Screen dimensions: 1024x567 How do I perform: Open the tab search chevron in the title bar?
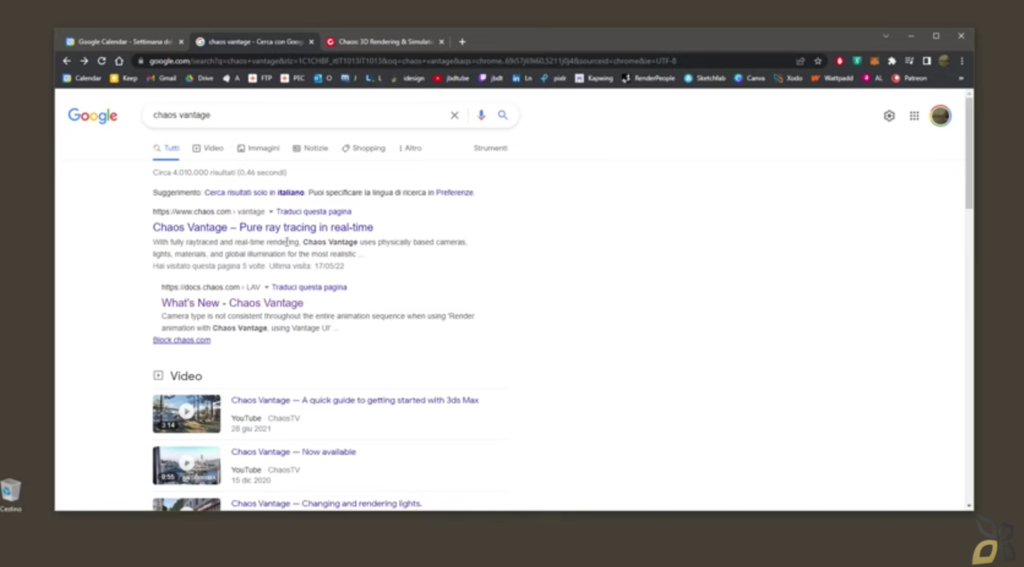pyautogui.click(x=886, y=36)
